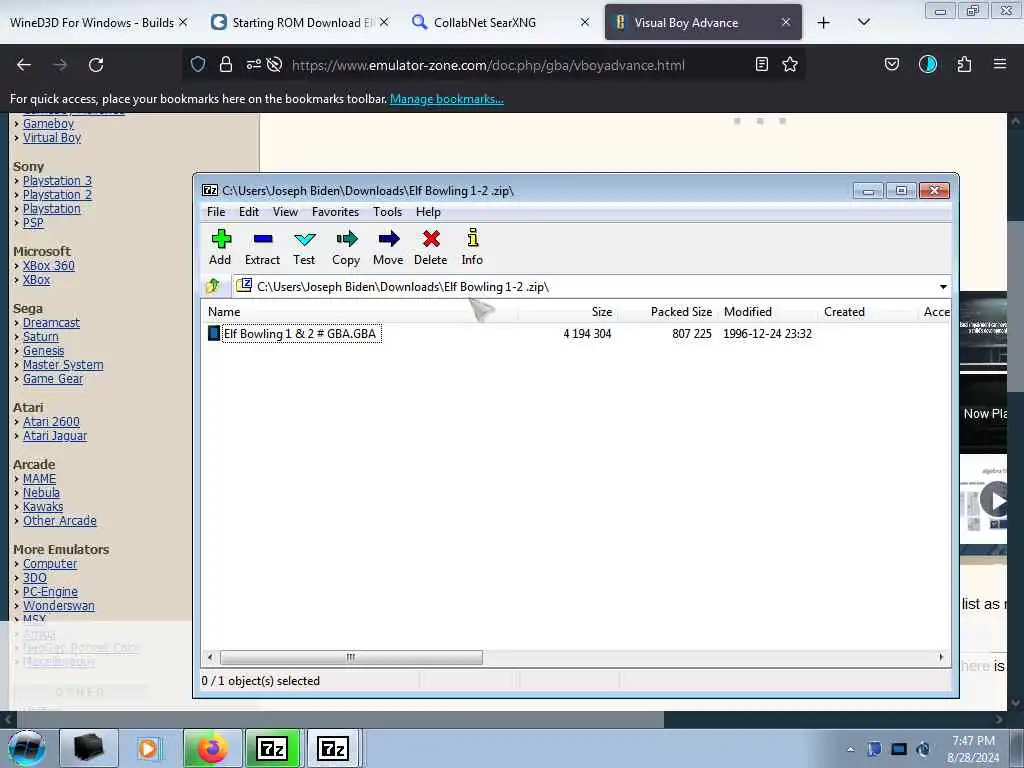This screenshot has width=1024, height=768.
Task: Open the 7-Zip Help menu
Action: (x=428, y=212)
